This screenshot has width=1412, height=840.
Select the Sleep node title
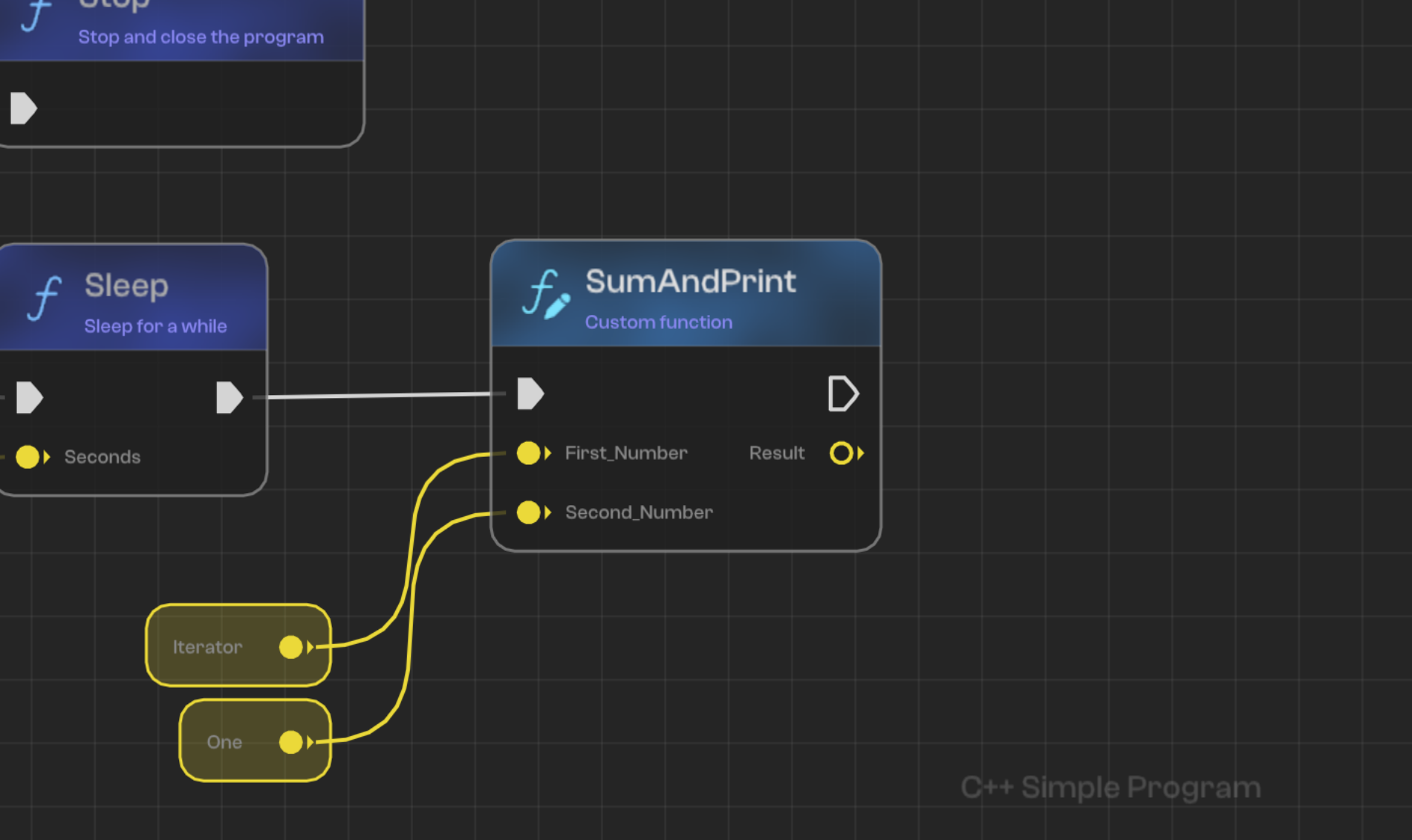[x=126, y=286]
